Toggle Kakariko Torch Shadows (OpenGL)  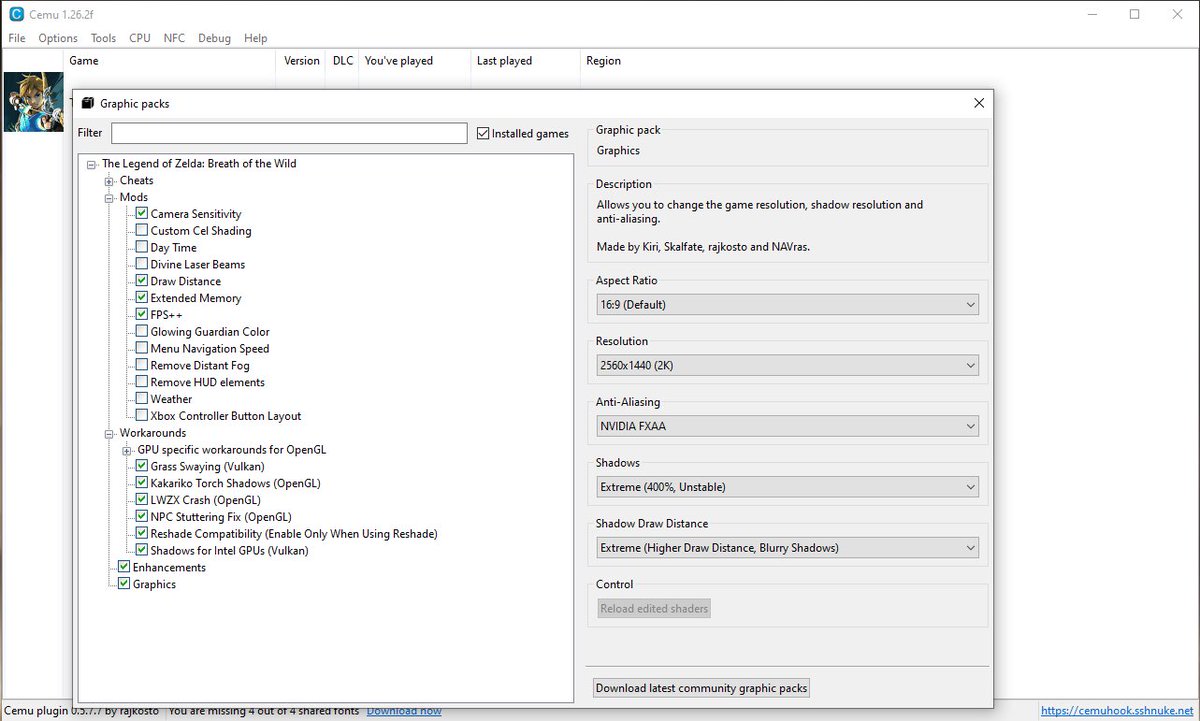(142, 483)
